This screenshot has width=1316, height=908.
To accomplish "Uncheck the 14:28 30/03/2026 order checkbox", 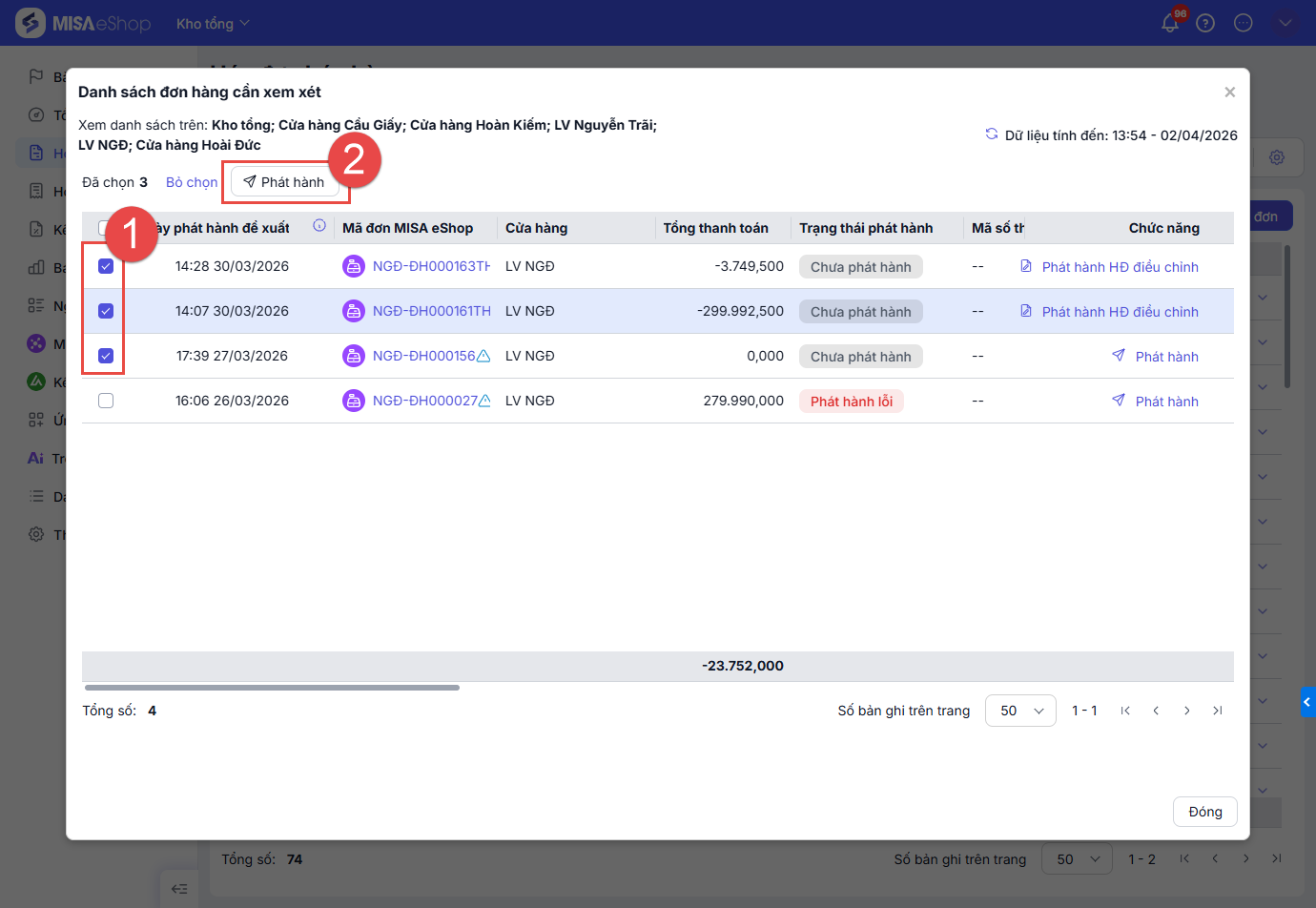I will 106,267.
